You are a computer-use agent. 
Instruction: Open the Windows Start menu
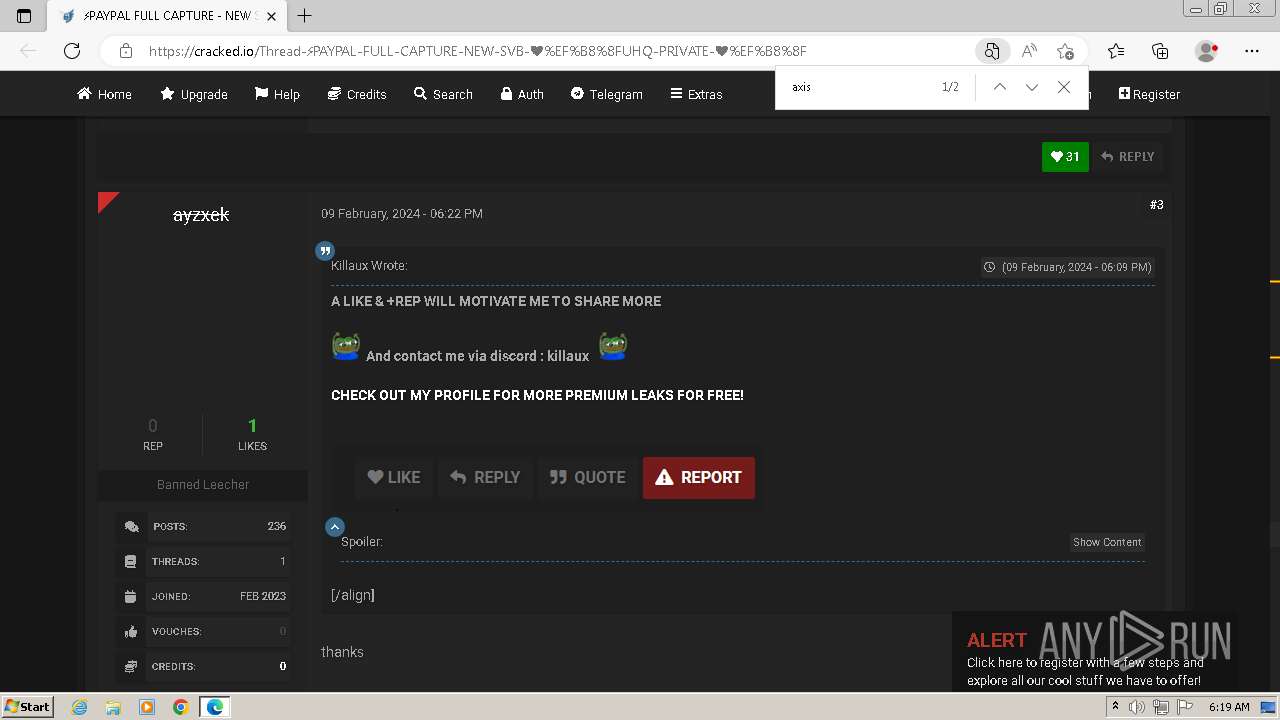27,706
